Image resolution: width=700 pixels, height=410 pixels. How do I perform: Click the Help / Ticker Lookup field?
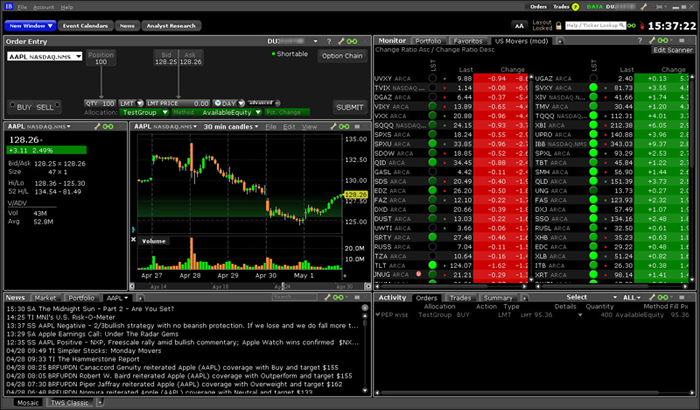point(595,26)
